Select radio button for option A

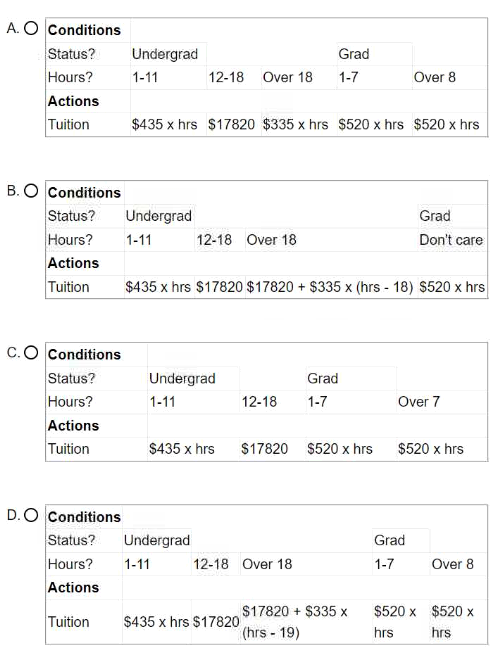[x=31, y=28]
